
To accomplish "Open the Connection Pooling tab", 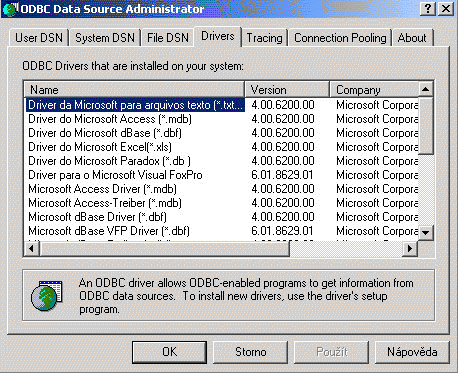I will (340, 38).
